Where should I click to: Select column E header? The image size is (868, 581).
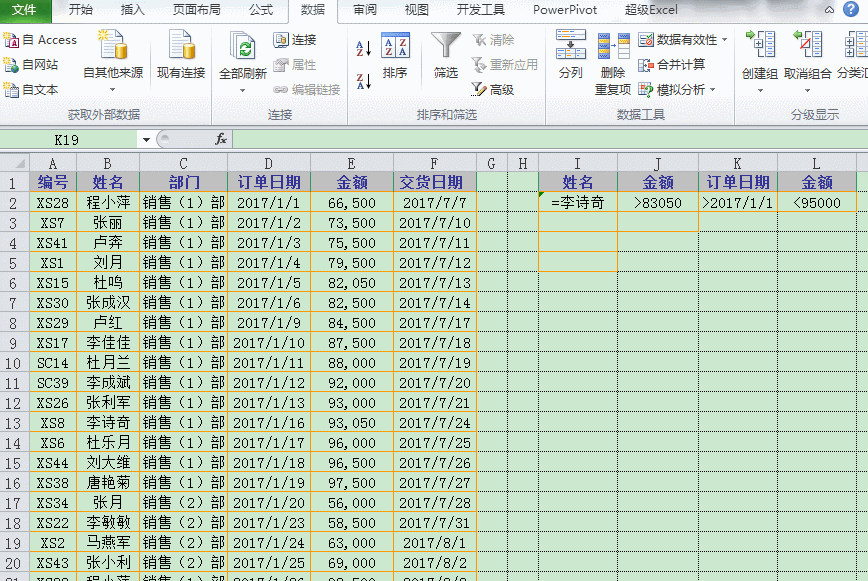tap(352, 163)
